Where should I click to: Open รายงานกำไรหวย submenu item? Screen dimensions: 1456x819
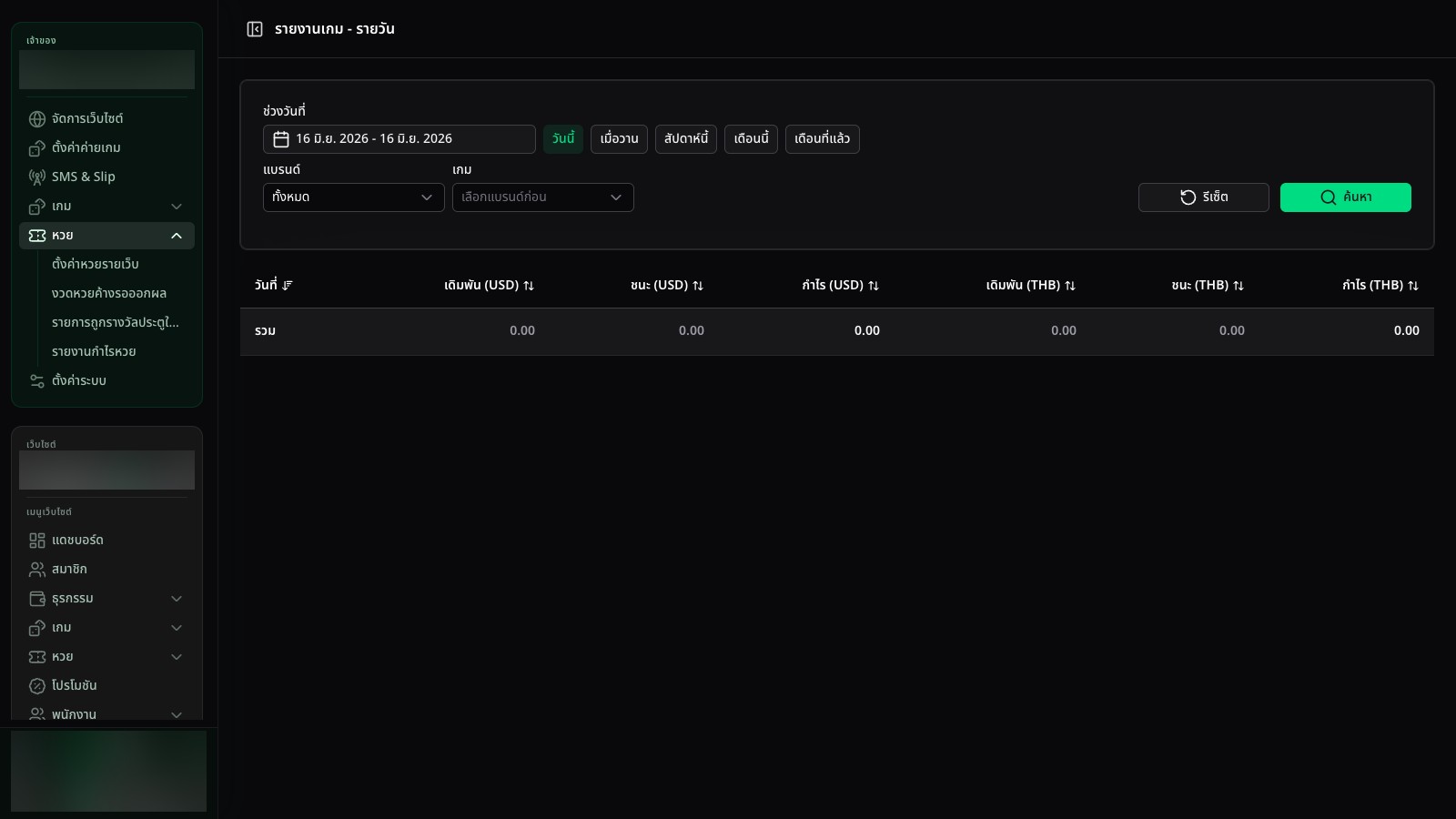[x=94, y=352]
